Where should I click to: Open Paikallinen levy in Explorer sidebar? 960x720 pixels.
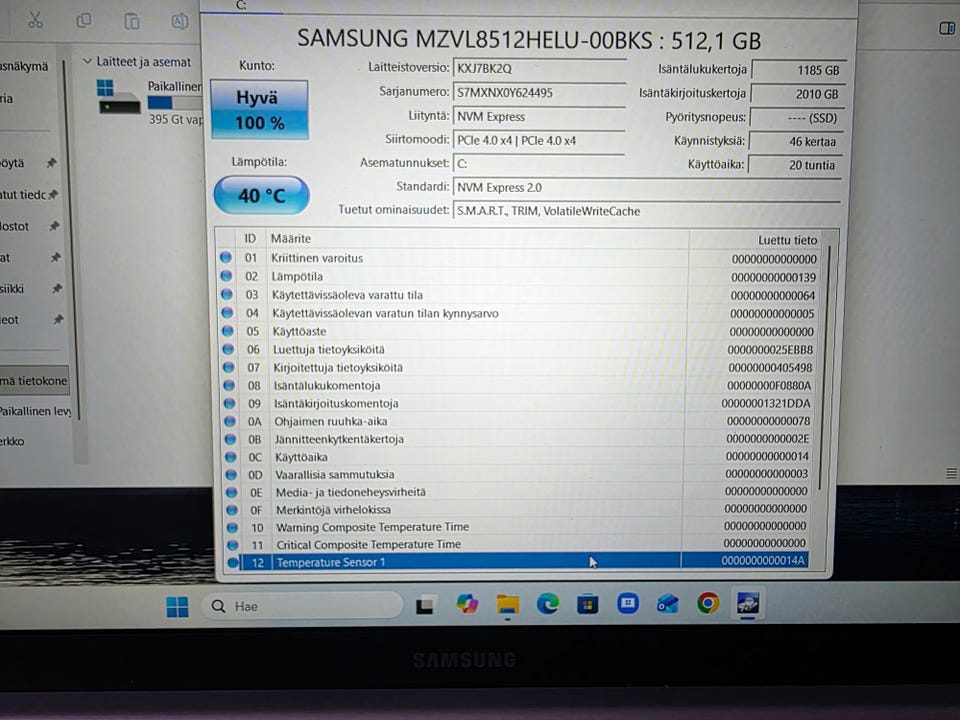pyautogui.click(x=35, y=411)
